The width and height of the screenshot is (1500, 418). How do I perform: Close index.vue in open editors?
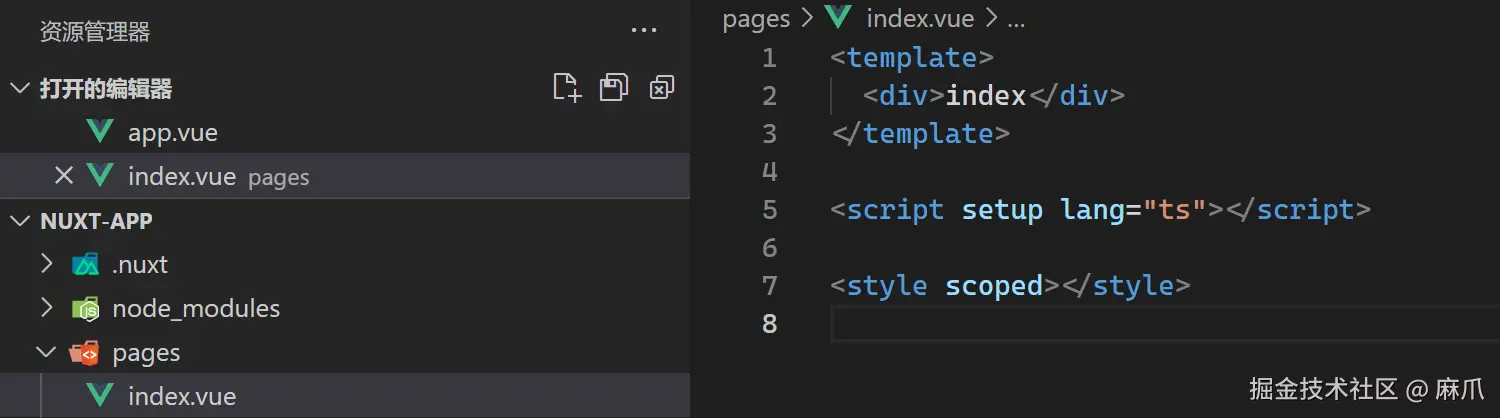coord(63,176)
